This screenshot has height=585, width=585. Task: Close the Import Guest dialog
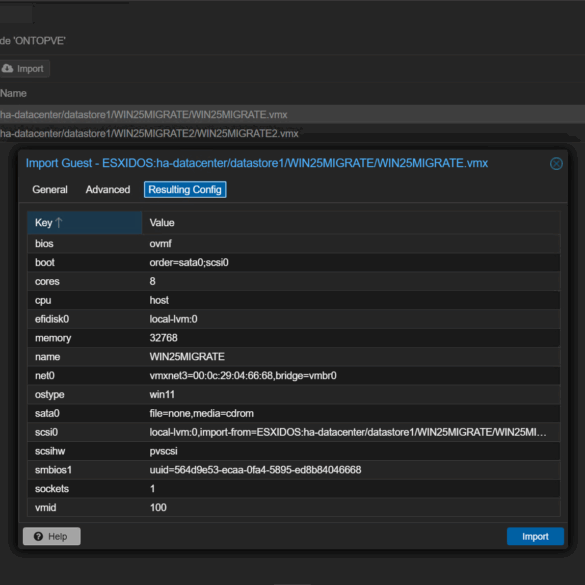(556, 163)
